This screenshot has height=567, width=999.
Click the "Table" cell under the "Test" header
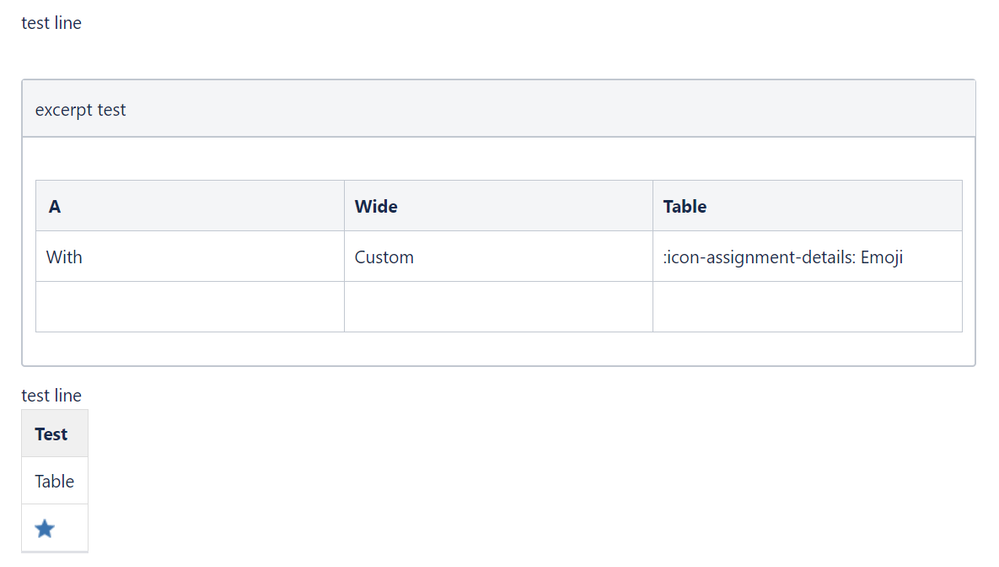(54, 481)
